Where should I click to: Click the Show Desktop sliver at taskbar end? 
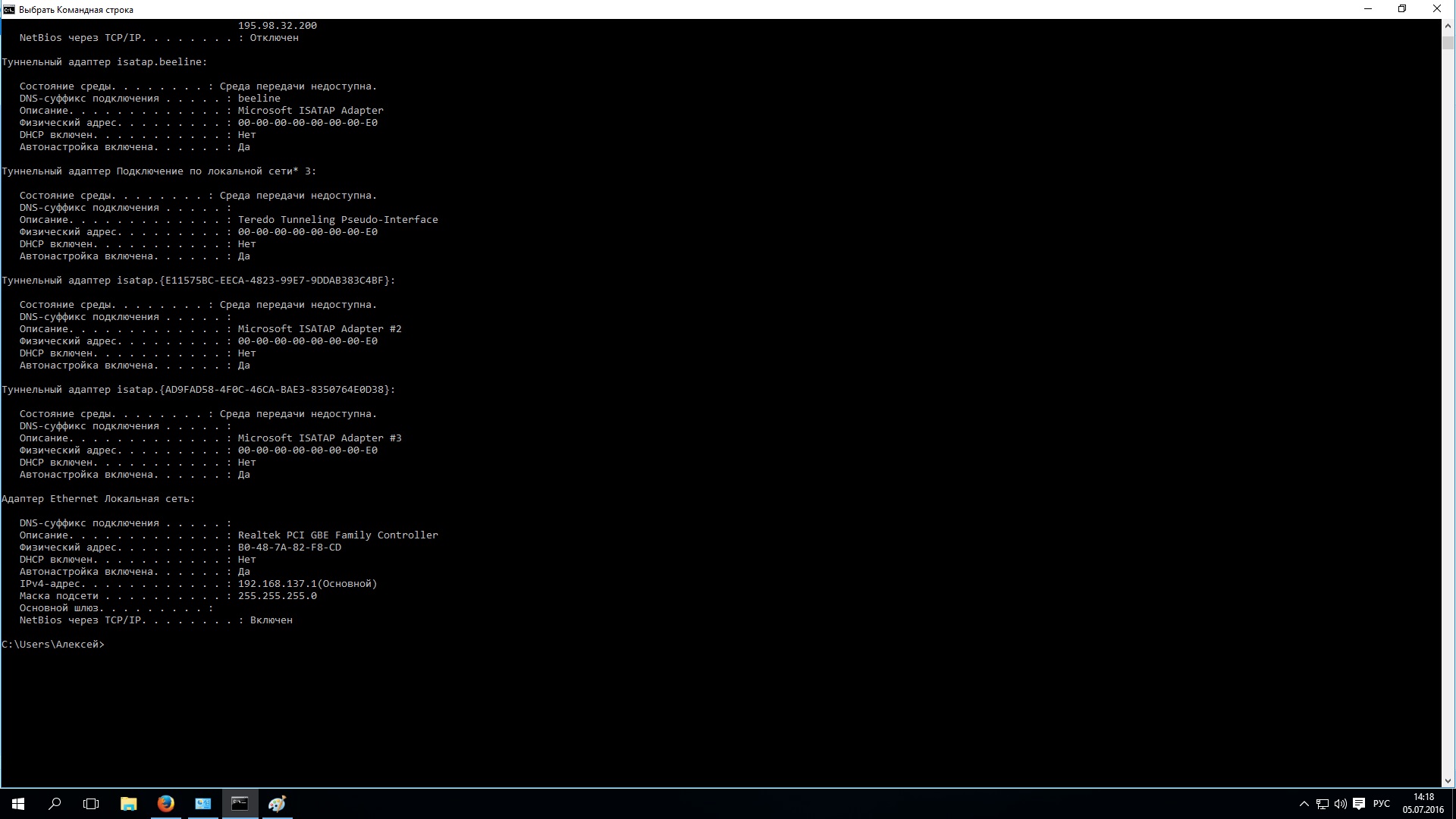coord(1453,804)
